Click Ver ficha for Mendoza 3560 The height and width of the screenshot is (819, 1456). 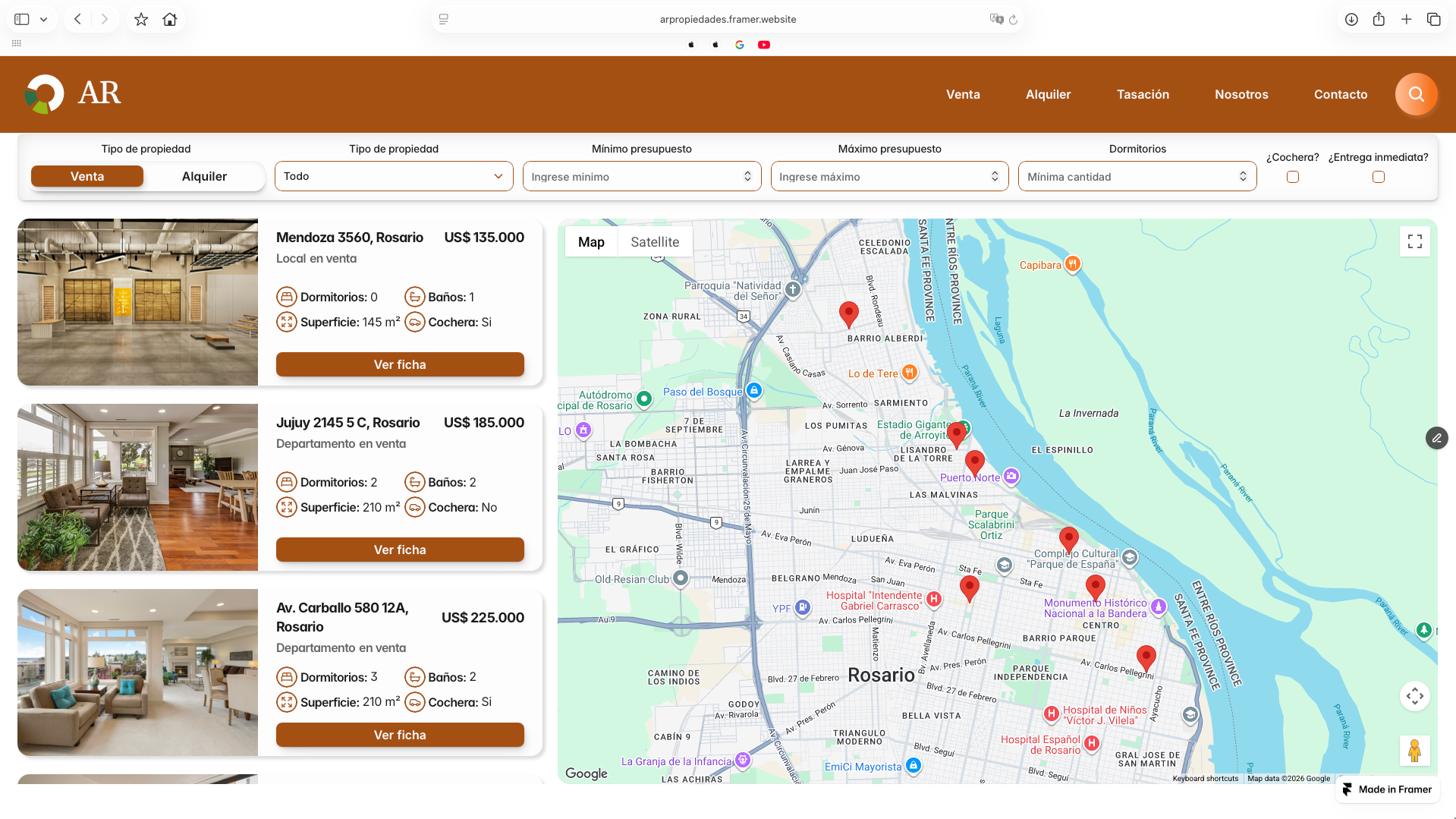(400, 364)
